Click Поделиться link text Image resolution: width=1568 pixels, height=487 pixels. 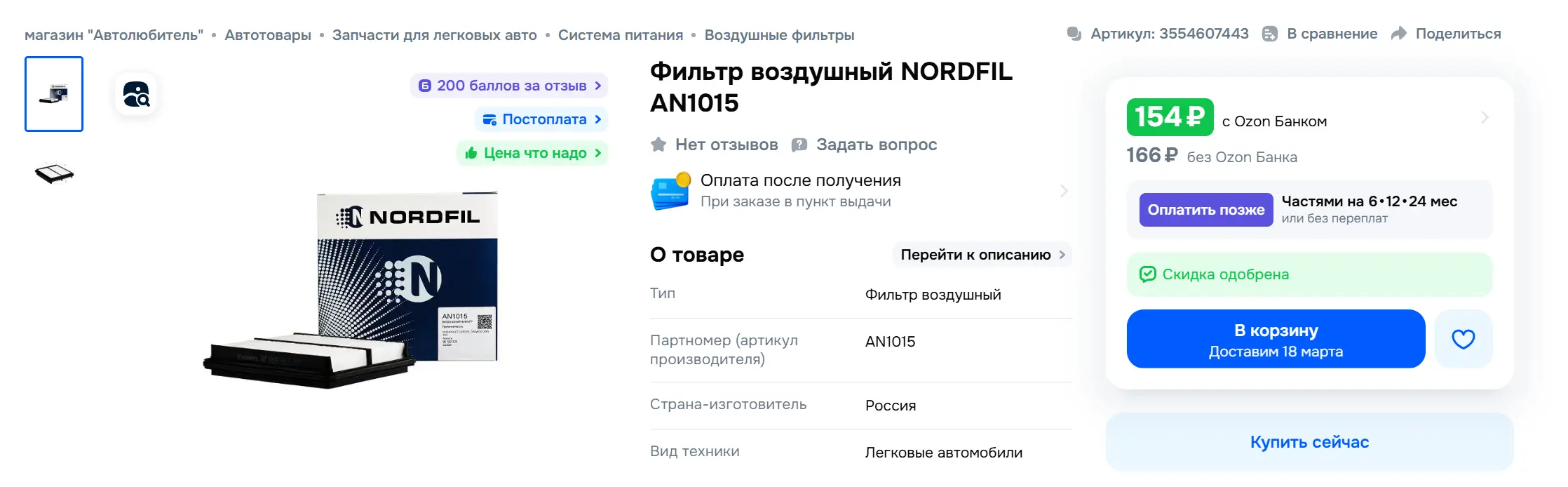(x=1459, y=34)
